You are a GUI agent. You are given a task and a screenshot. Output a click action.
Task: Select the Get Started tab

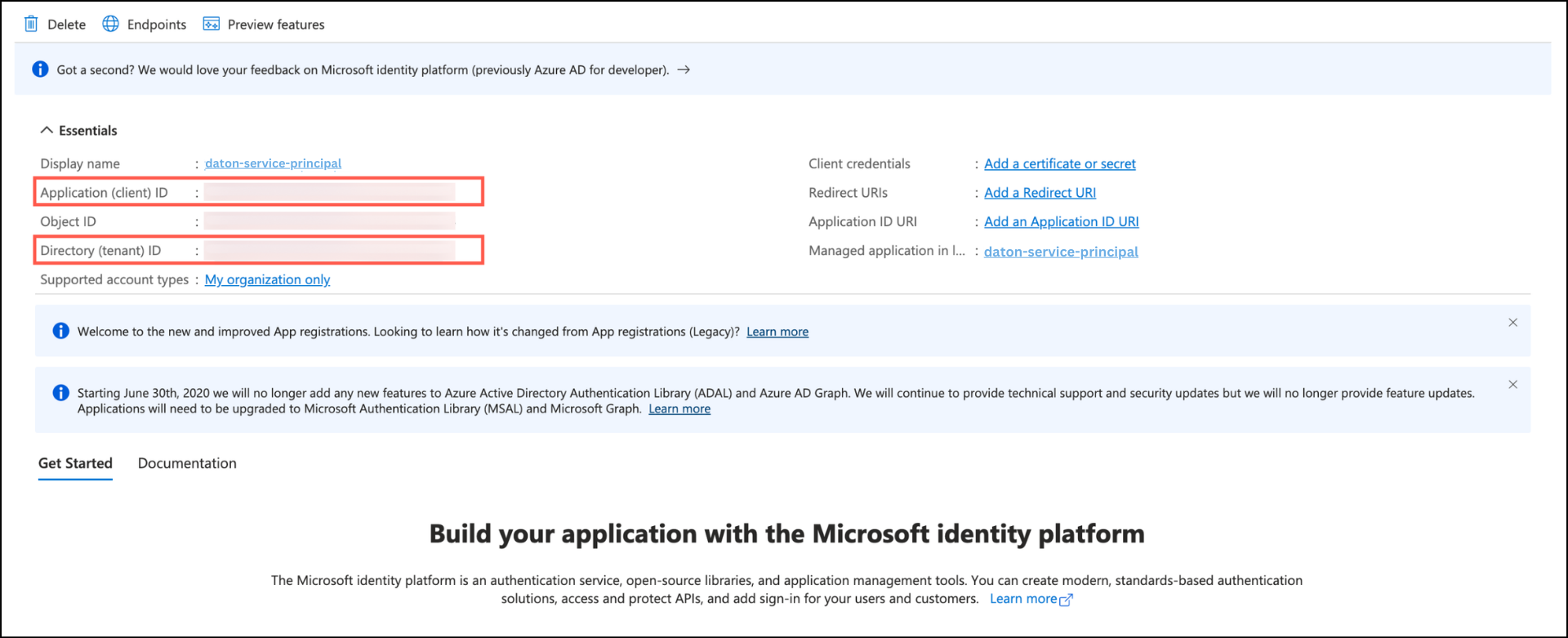(75, 463)
